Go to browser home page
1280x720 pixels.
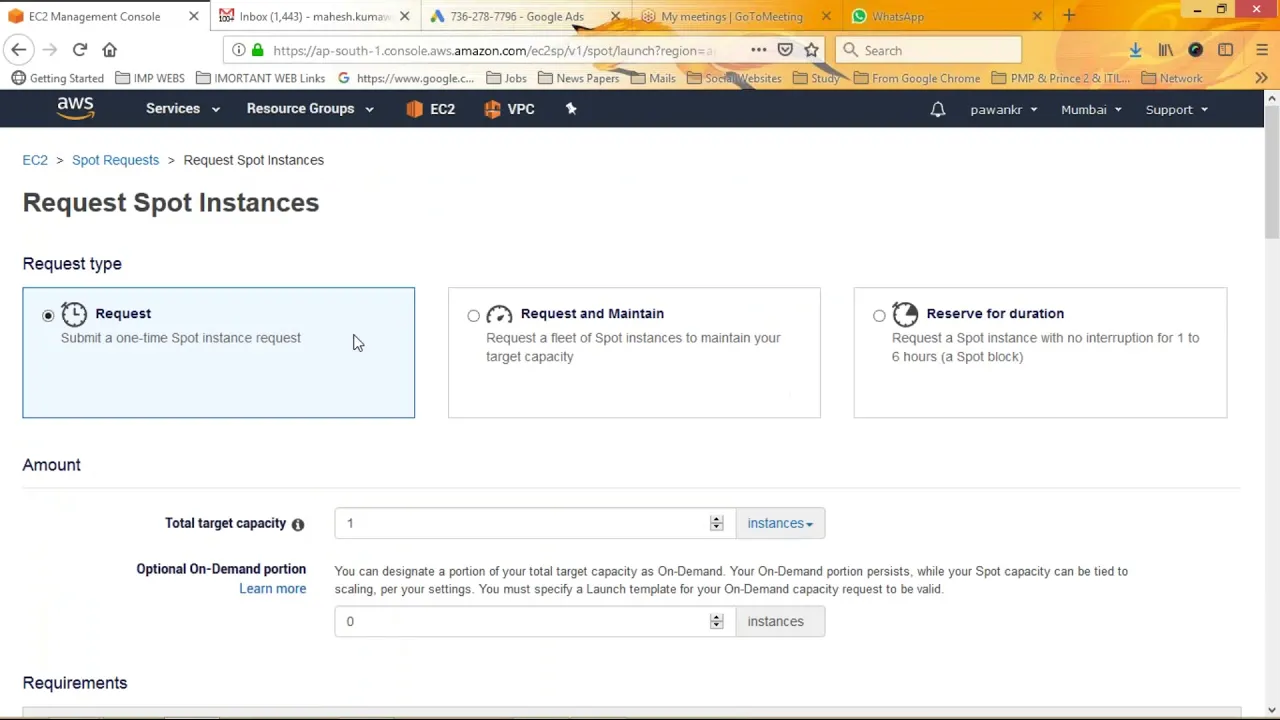(x=109, y=49)
